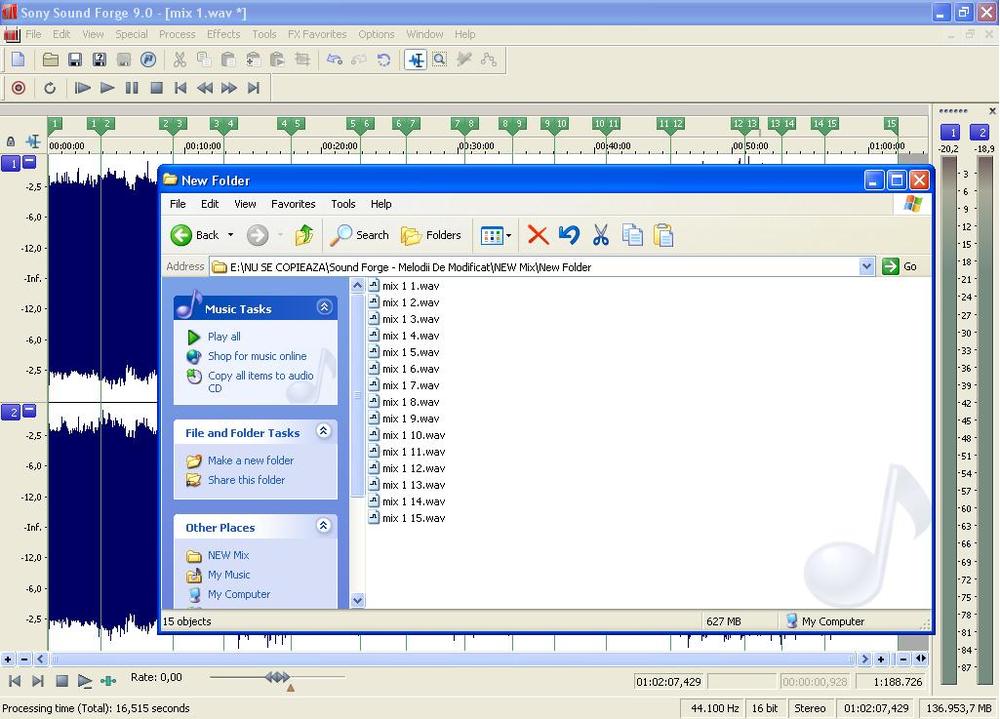This screenshot has width=1000, height=719.
Task: Click the Play Clipboard icon
Action: coord(277,60)
